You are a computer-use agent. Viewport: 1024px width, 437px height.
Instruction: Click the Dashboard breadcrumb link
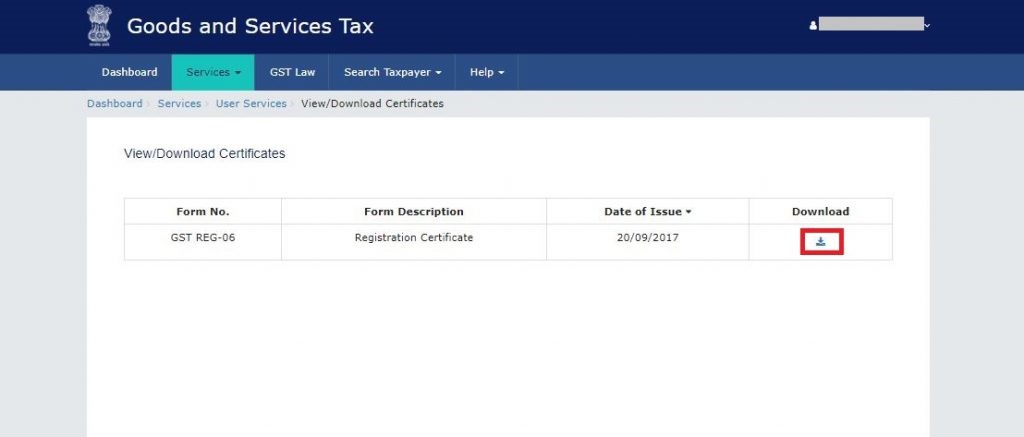click(x=114, y=104)
